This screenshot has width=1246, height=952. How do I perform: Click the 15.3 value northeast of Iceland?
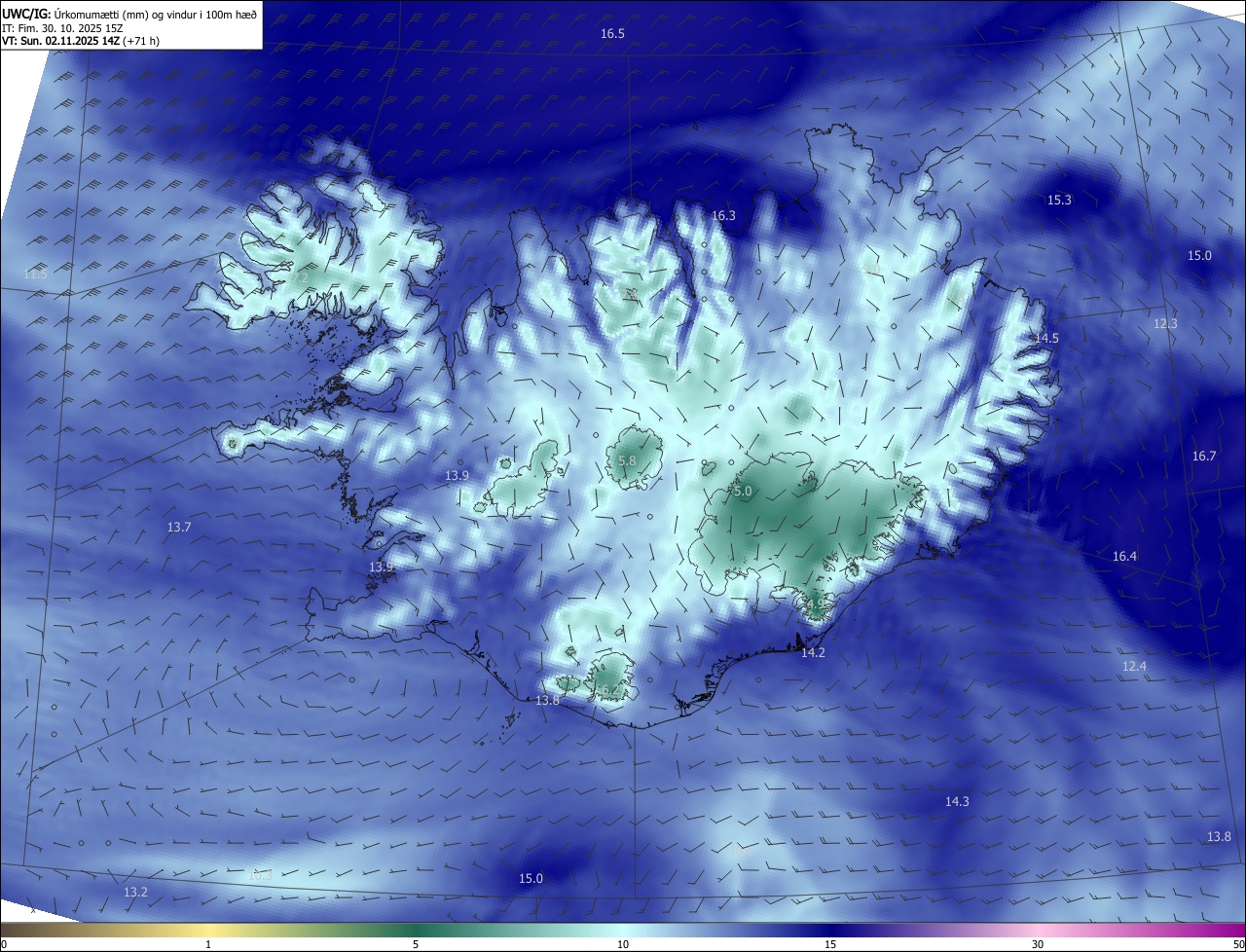click(x=1059, y=200)
